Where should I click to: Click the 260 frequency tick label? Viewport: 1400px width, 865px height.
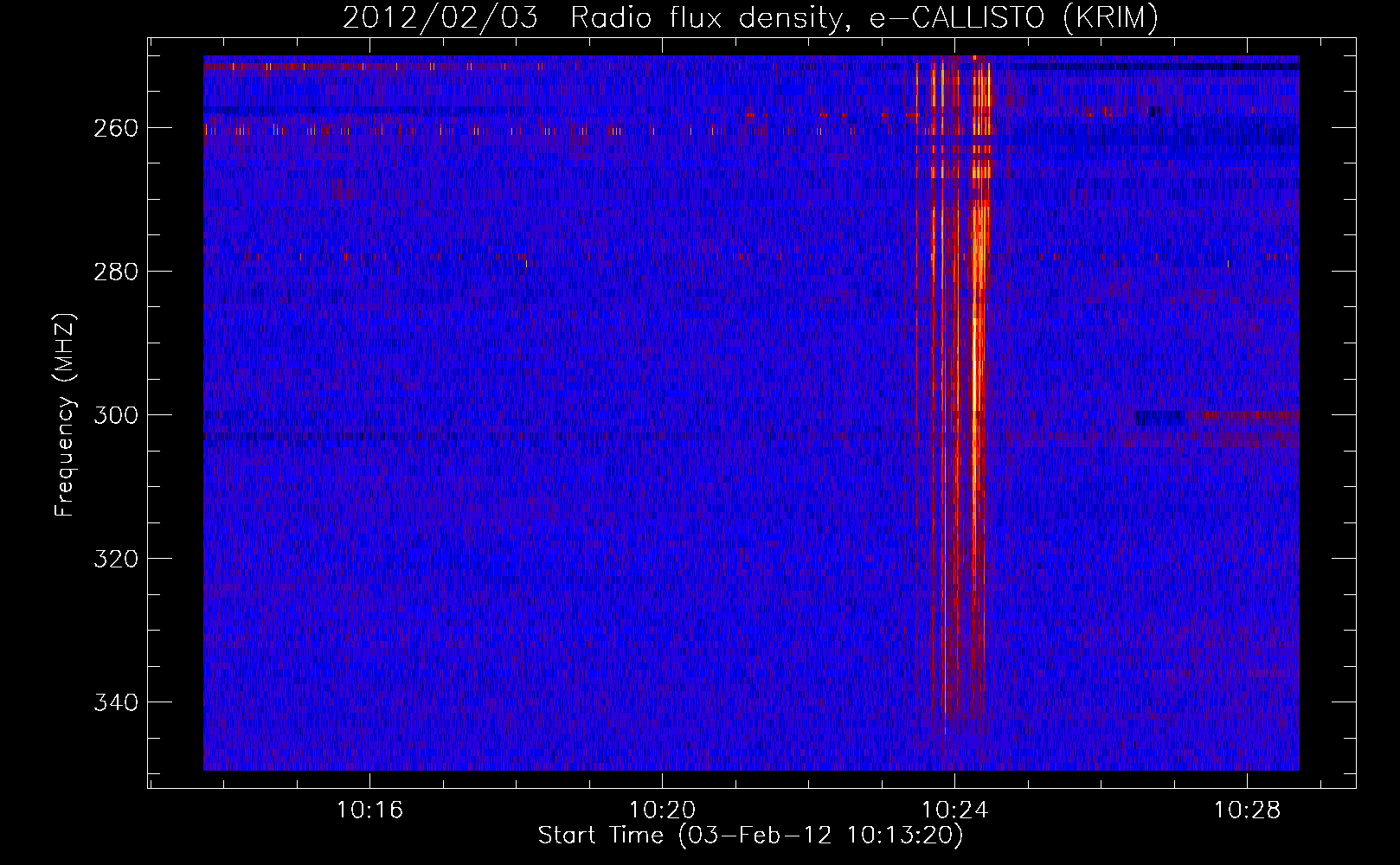[x=116, y=128]
